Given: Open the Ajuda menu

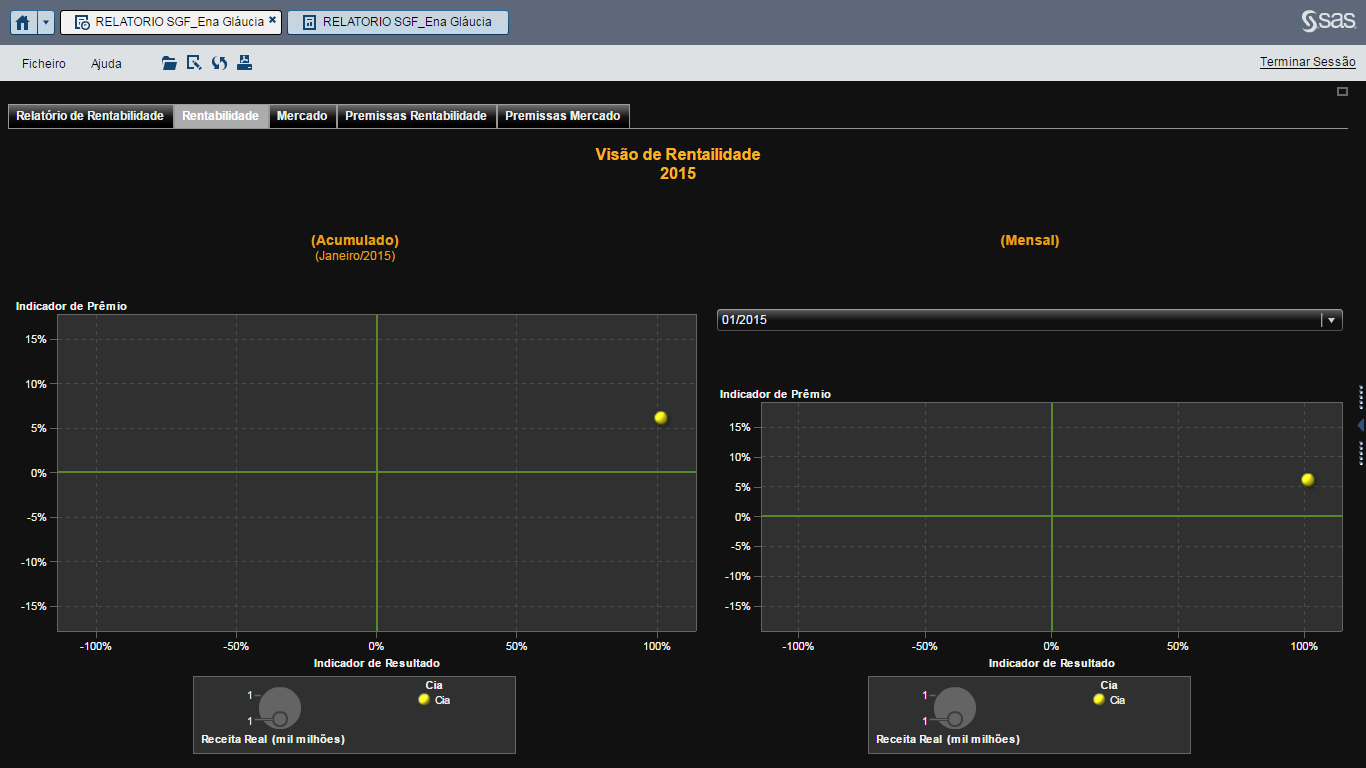Looking at the screenshot, I should 106,63.
